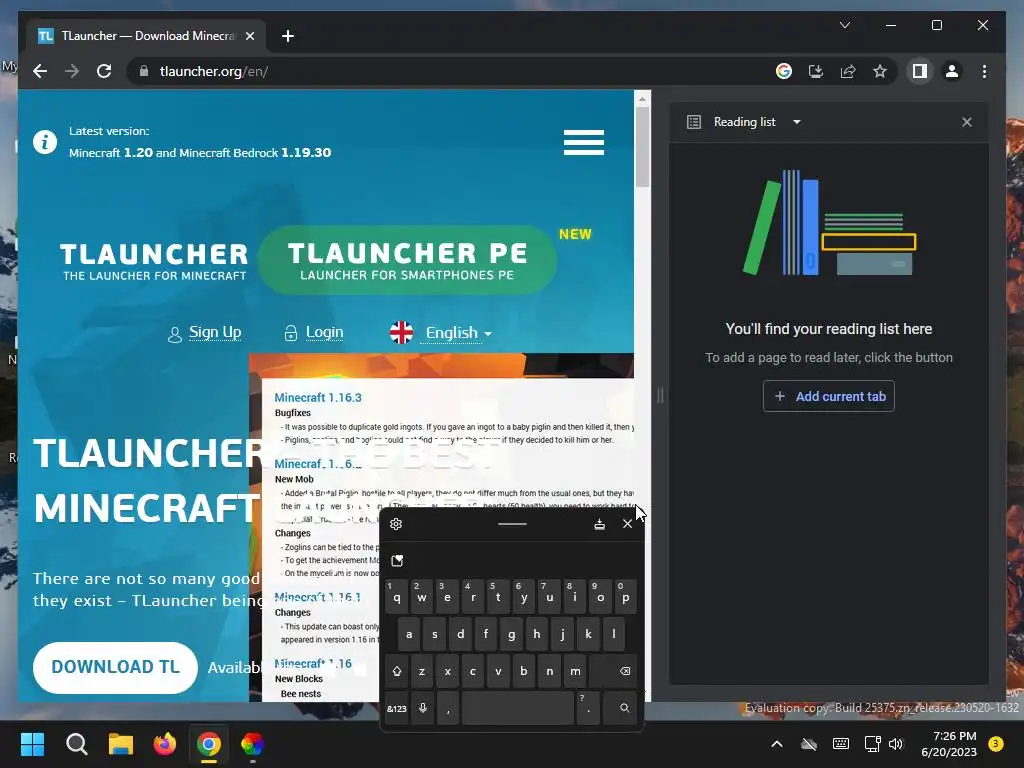
Task: Toggle the Chrome side panel button
Action: click(920, 71)
